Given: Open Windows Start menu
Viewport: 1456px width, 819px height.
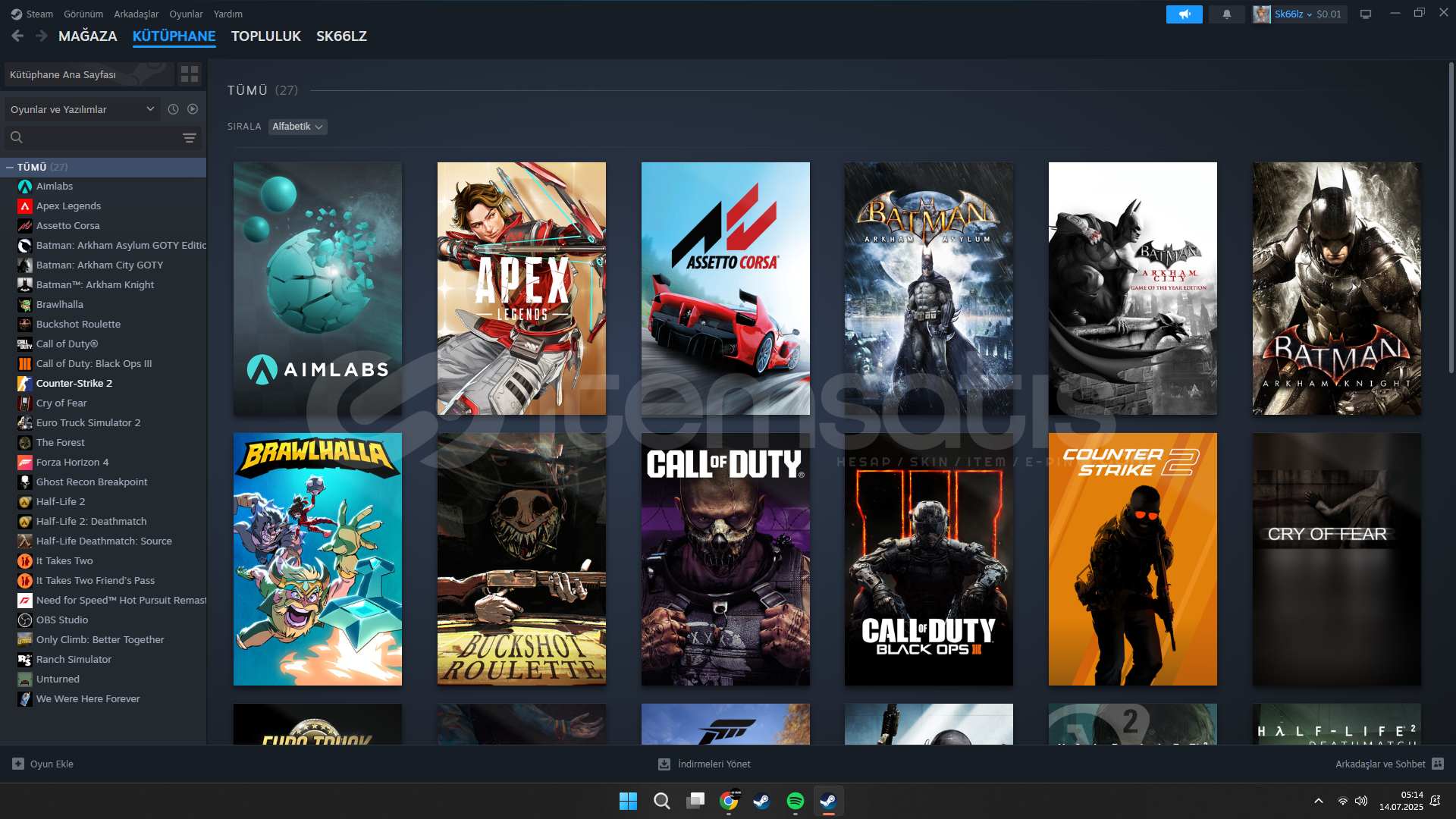Looking at the screenshot, I should [628, 801].
